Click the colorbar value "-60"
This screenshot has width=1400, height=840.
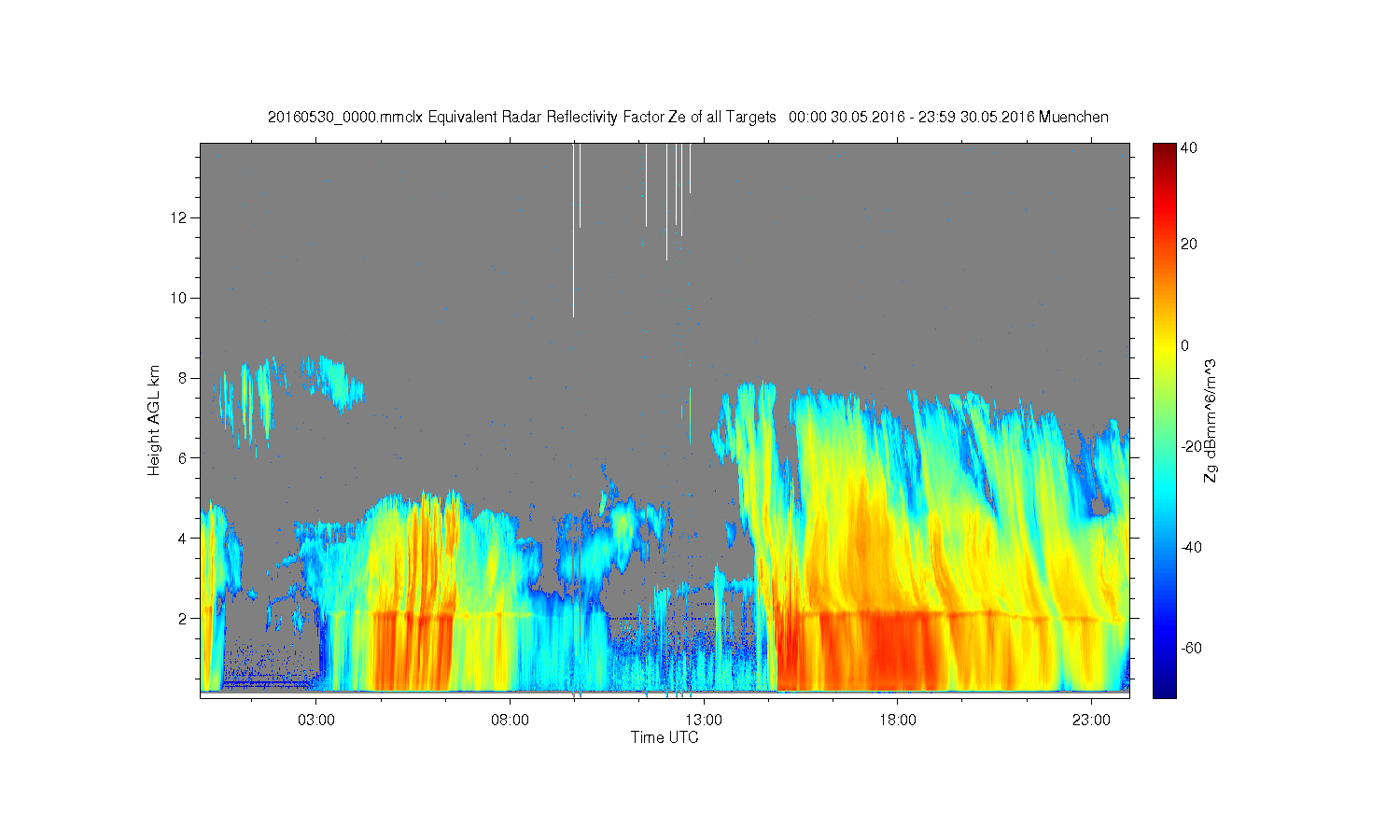1191,648
